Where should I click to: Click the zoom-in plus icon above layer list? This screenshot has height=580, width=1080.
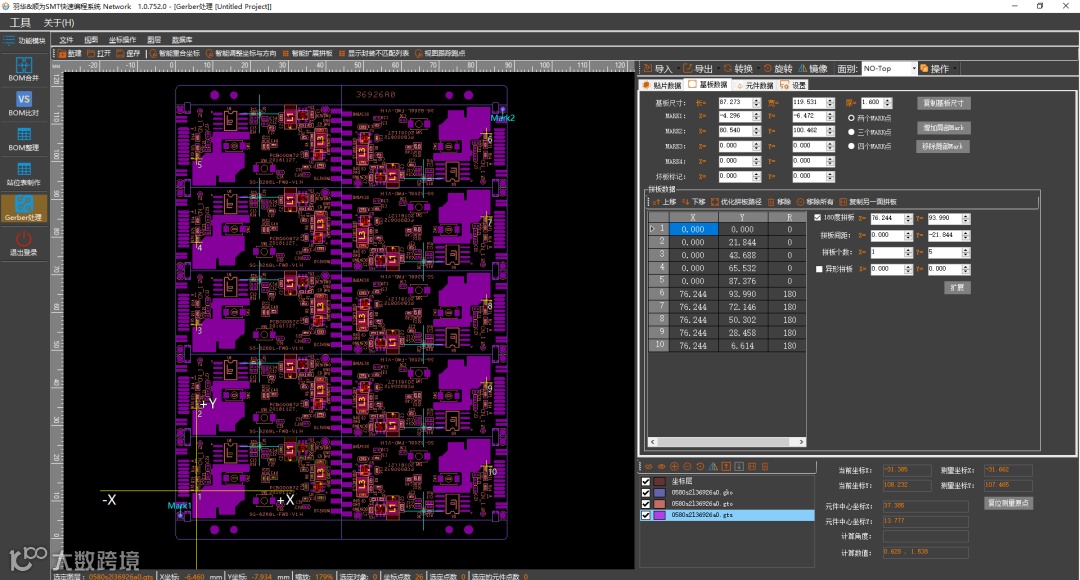pyautogui.click(x=674, y=466)
